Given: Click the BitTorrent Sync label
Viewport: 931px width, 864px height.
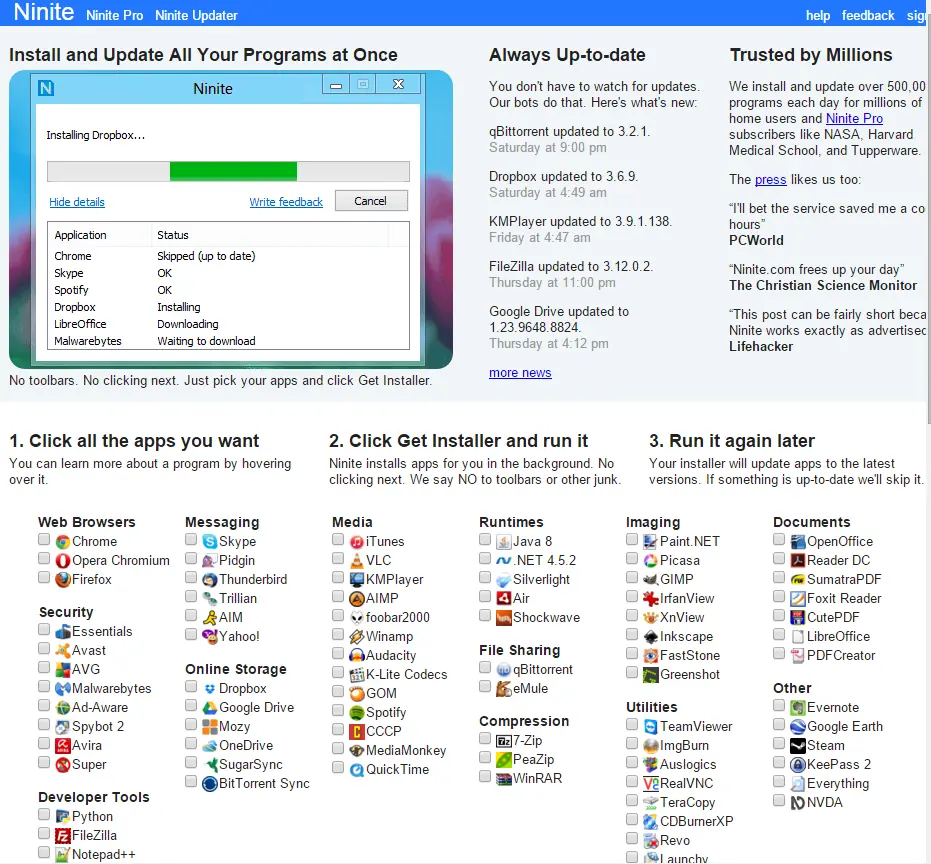Looking at the screenshot, I should coord(264,784).
